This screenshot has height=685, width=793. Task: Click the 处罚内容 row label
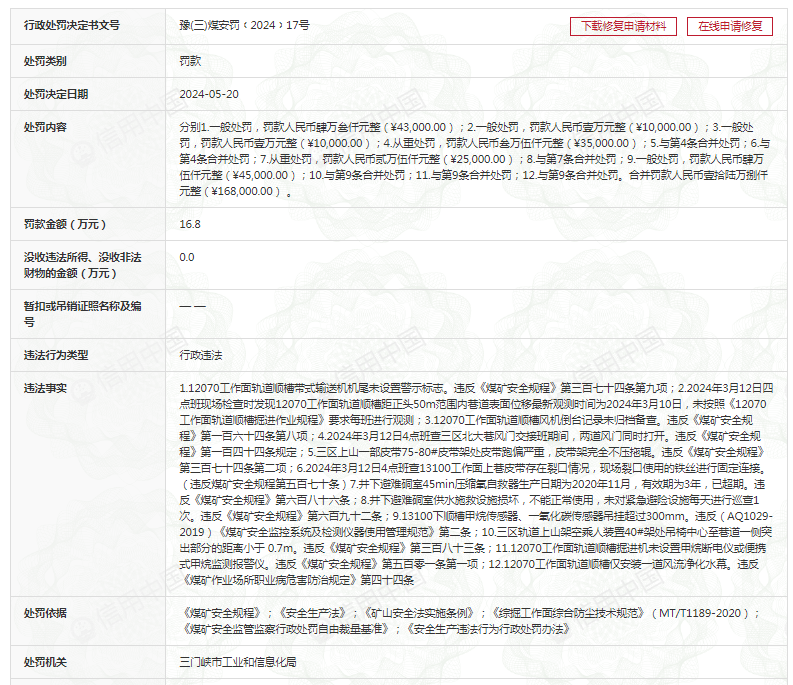(46, 127)
